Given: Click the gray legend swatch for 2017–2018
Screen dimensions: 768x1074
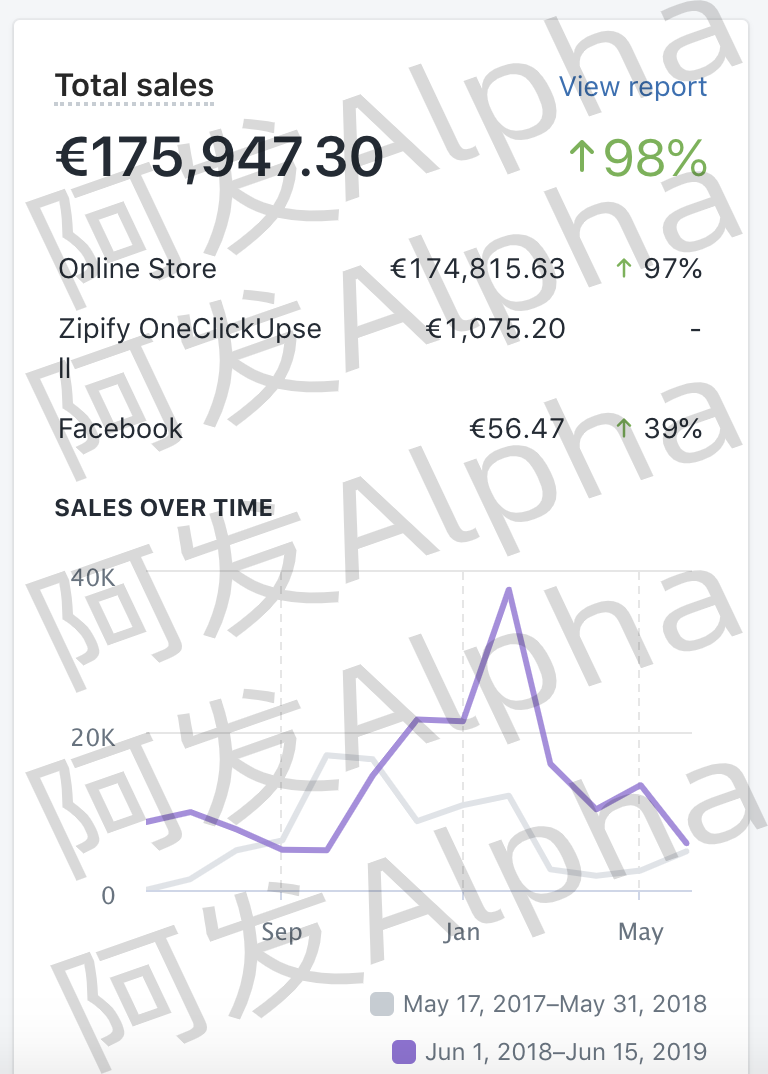Looking at the screenshot, I should point(381,1004).
